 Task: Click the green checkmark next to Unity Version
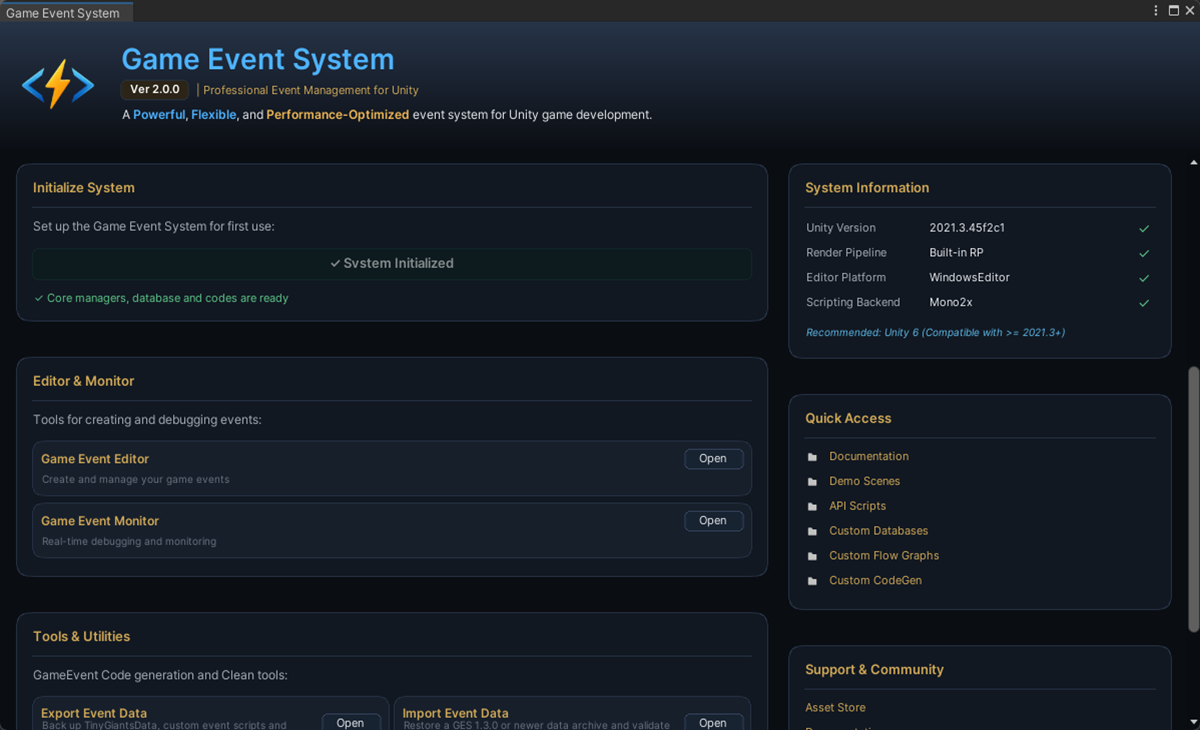pos(1144,229)
